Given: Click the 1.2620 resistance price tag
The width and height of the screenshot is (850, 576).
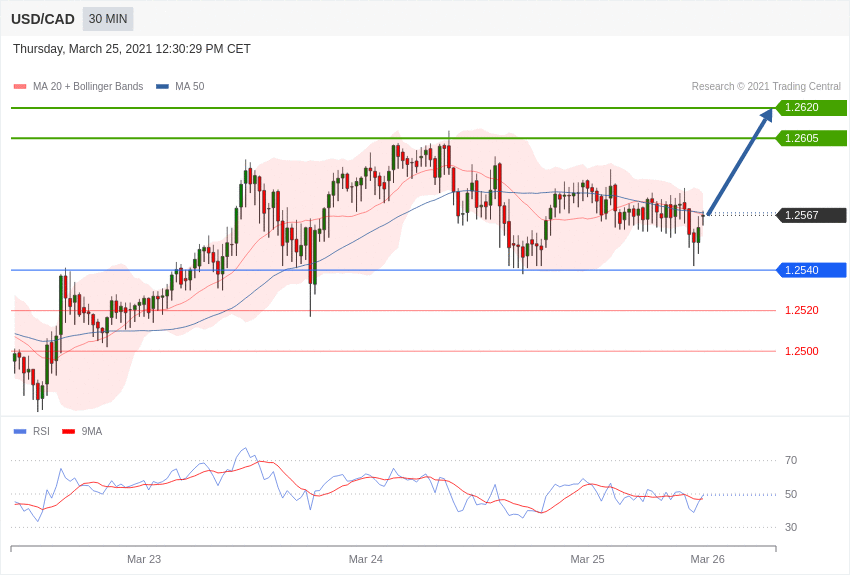Looking at the screenshot, I should (x=811, y=107).
